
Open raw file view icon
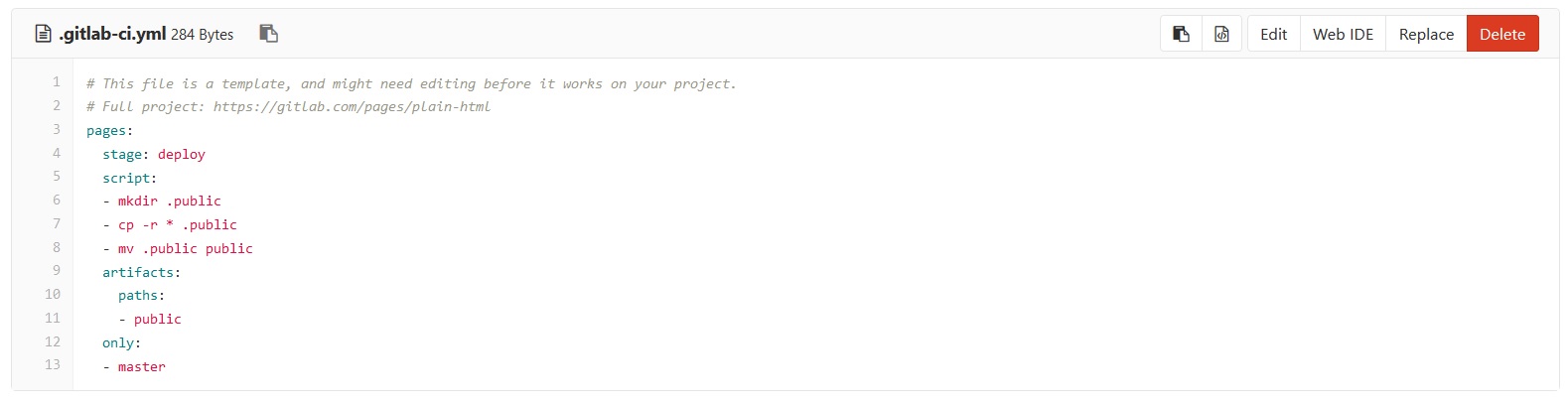[x=1221, y=34]
